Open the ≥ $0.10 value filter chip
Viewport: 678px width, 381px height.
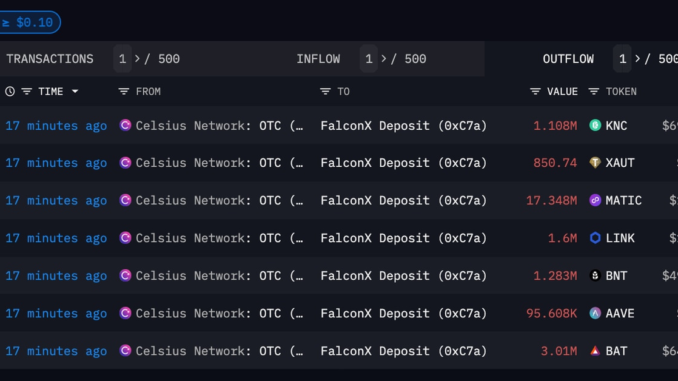[28, 22]
